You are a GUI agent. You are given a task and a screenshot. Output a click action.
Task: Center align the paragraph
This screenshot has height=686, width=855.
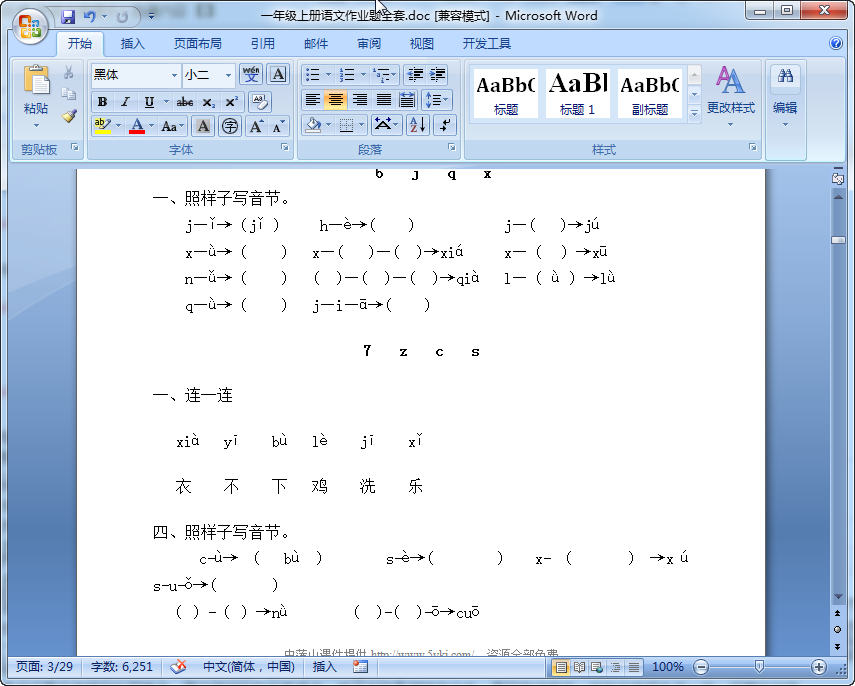[x=336, y=100]
